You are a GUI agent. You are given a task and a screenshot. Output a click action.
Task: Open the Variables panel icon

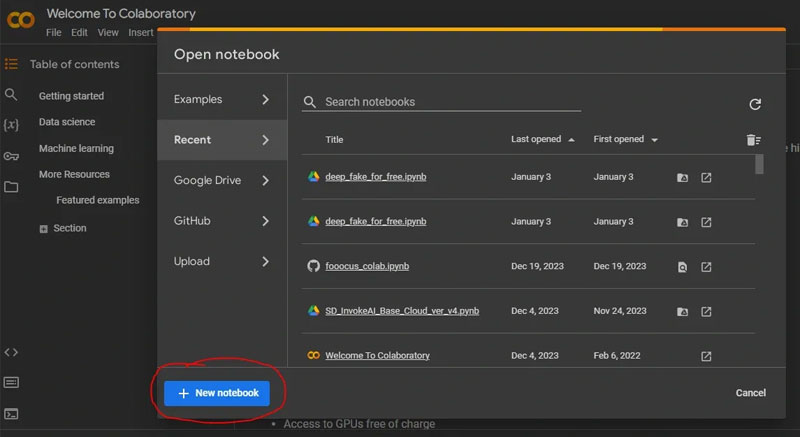[x=11, y=125]
